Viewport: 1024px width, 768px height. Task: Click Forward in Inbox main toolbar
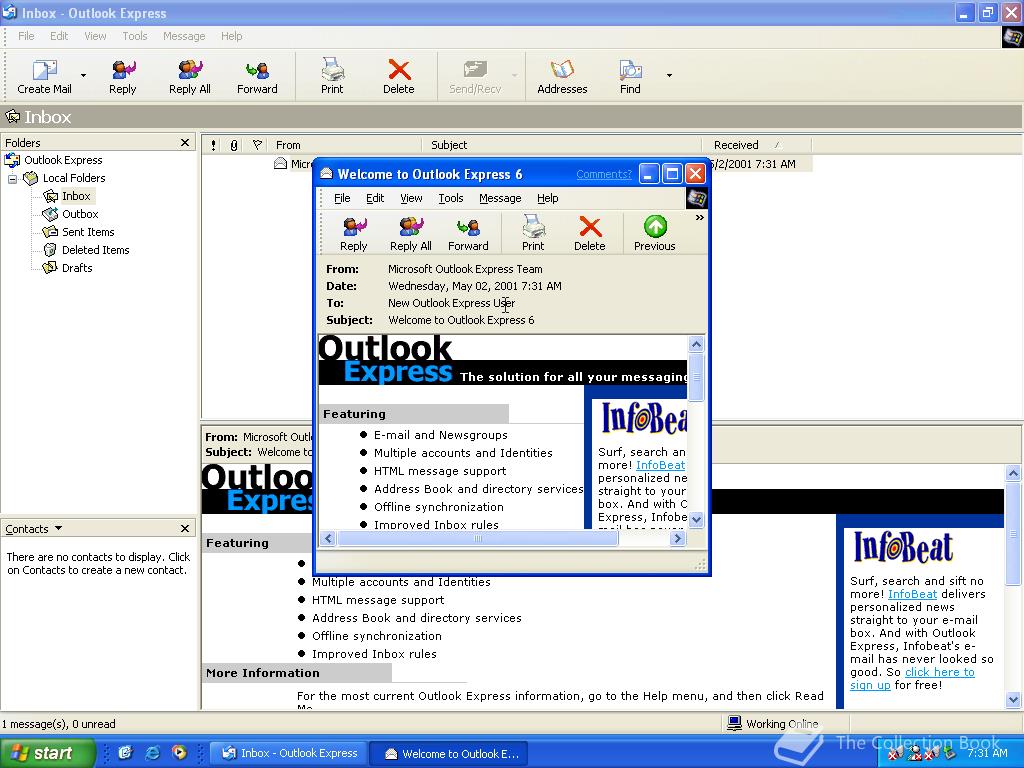[257, 76]
